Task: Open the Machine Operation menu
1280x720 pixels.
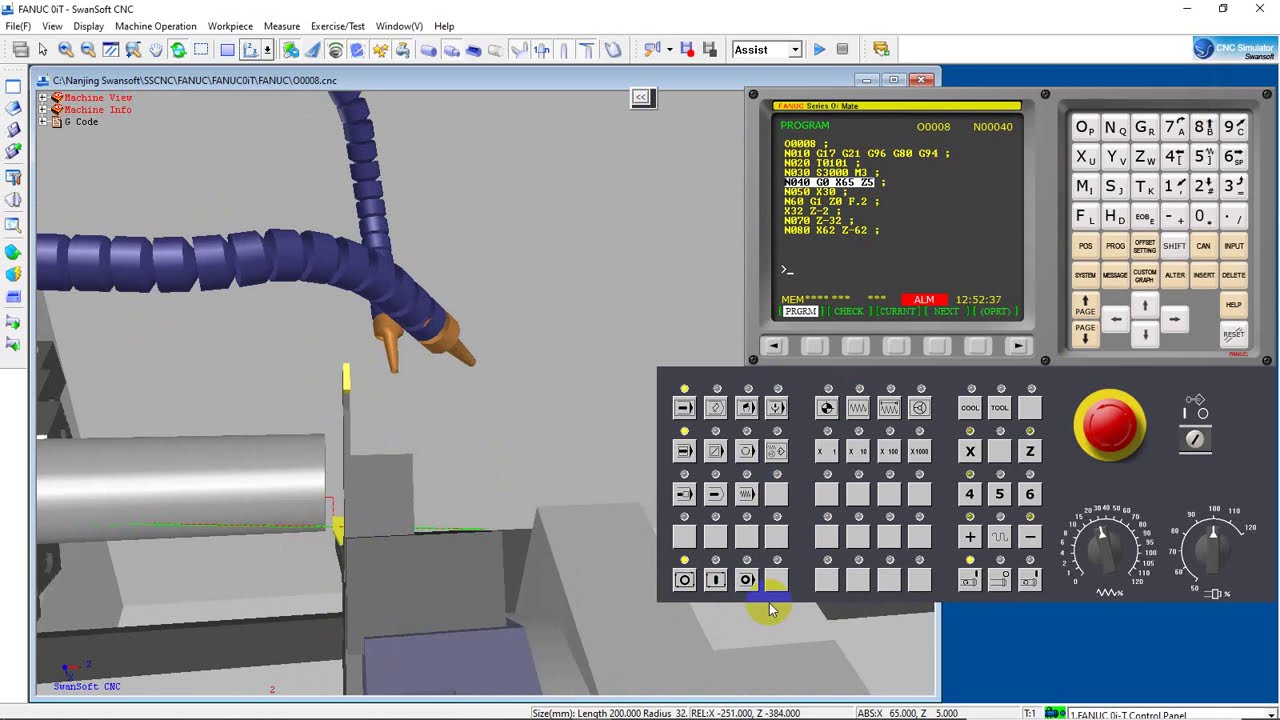Action: 156,26
